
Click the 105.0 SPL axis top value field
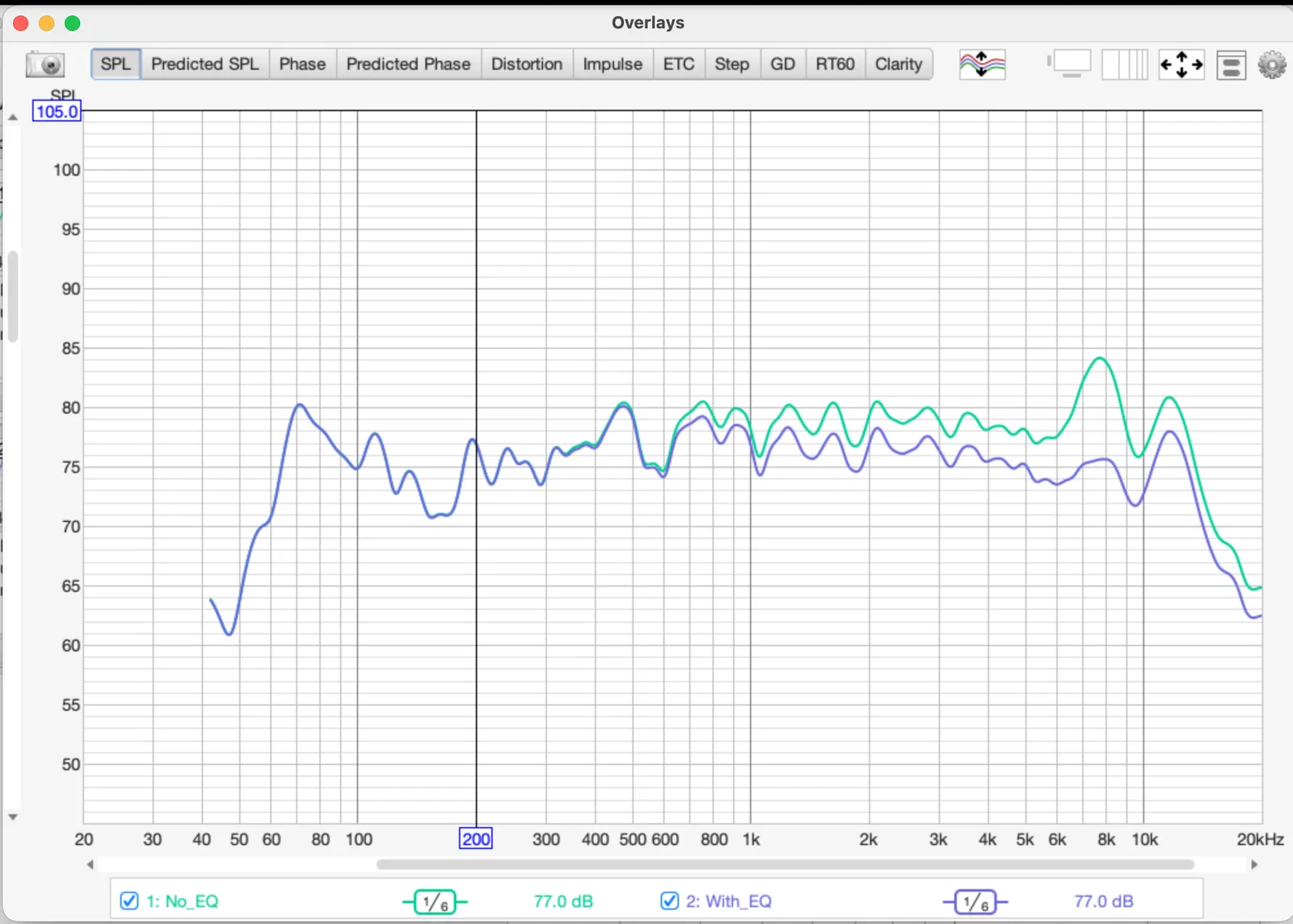pyautogui.click(x=57, y=111)
